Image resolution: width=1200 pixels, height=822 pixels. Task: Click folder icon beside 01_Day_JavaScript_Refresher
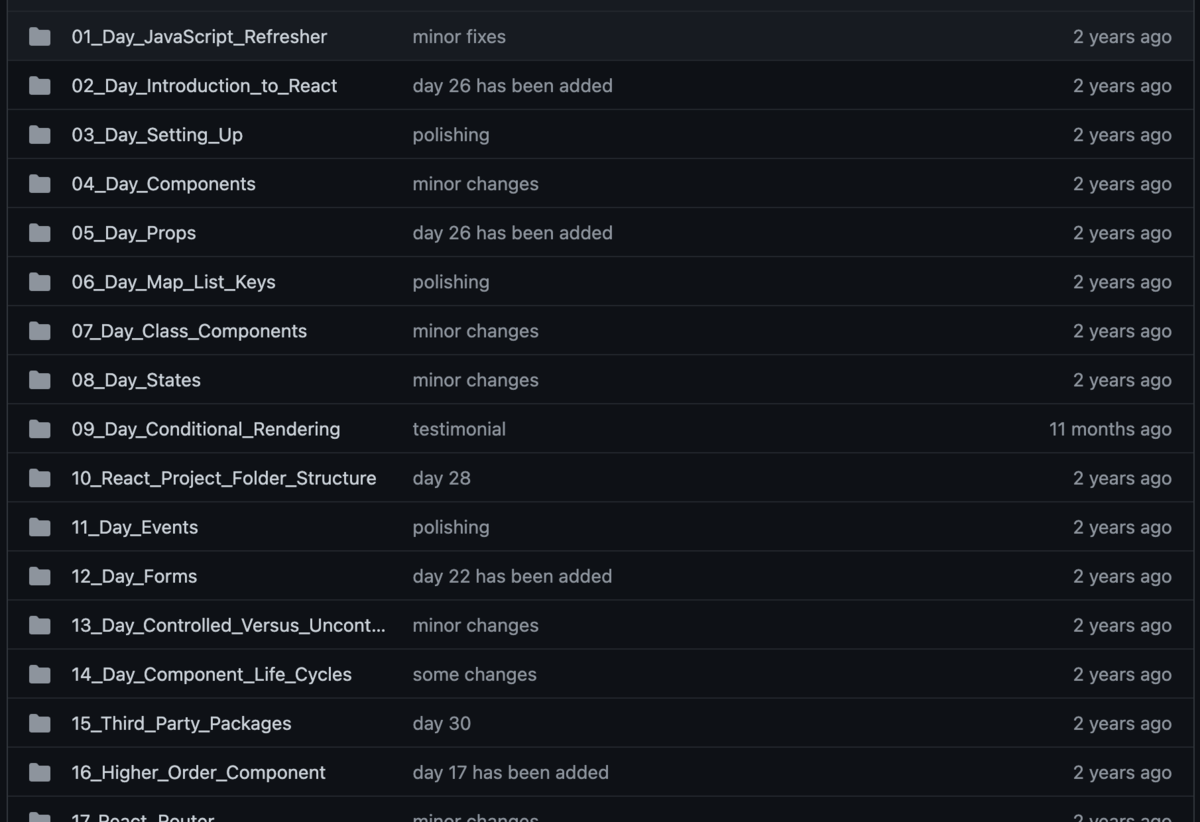pos(40,37)
